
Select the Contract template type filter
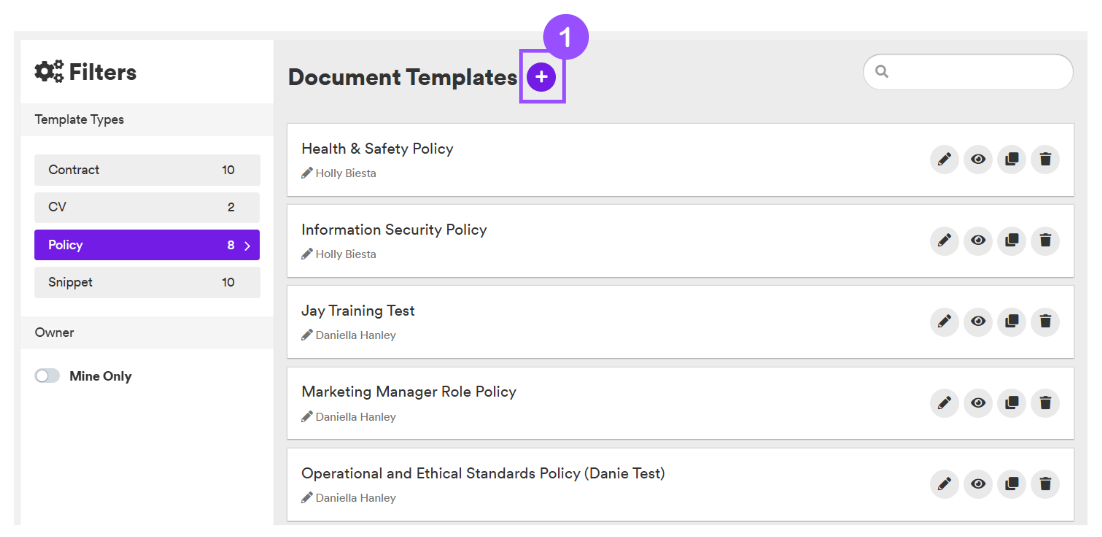pyautogui.click(x=147, y=170)
